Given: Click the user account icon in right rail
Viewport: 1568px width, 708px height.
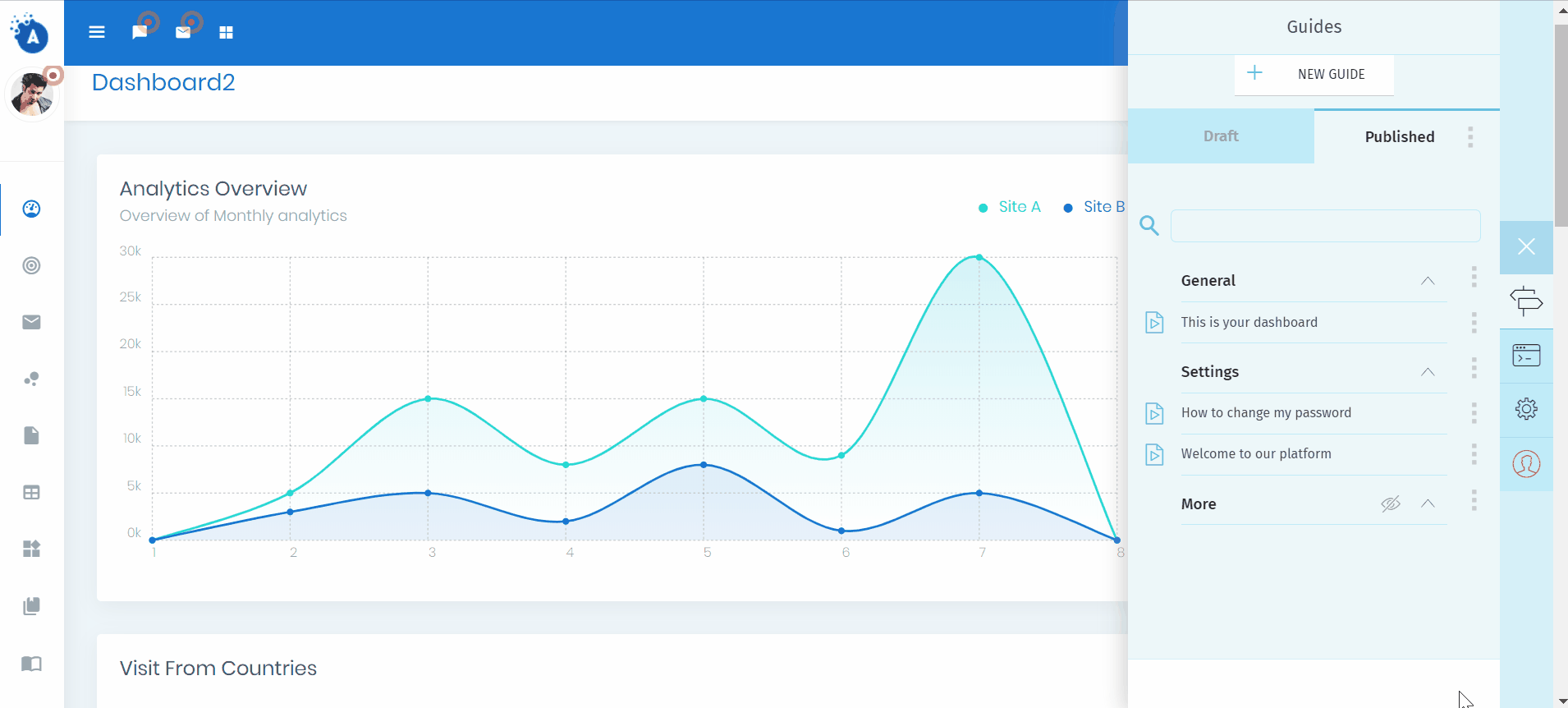Looking at the screenshot, I should 1526,464.
